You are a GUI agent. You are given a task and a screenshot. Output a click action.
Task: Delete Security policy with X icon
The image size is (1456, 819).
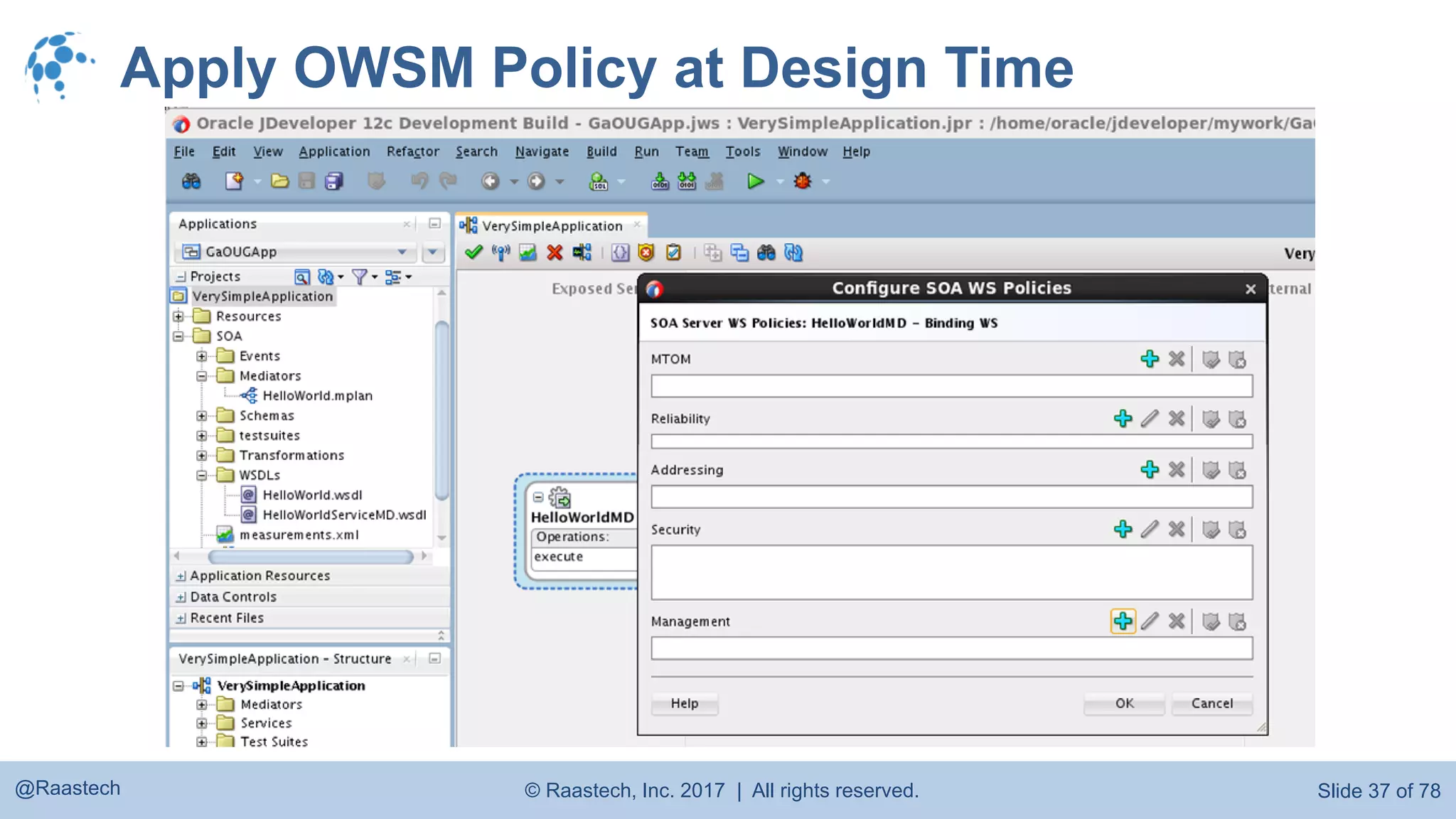pos(1177,530)
